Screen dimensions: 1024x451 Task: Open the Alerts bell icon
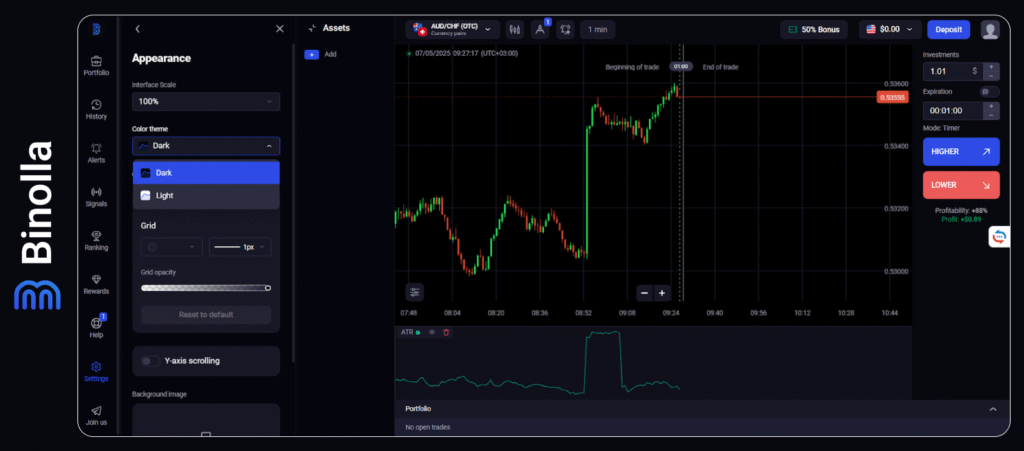click(x=96, y=152)
